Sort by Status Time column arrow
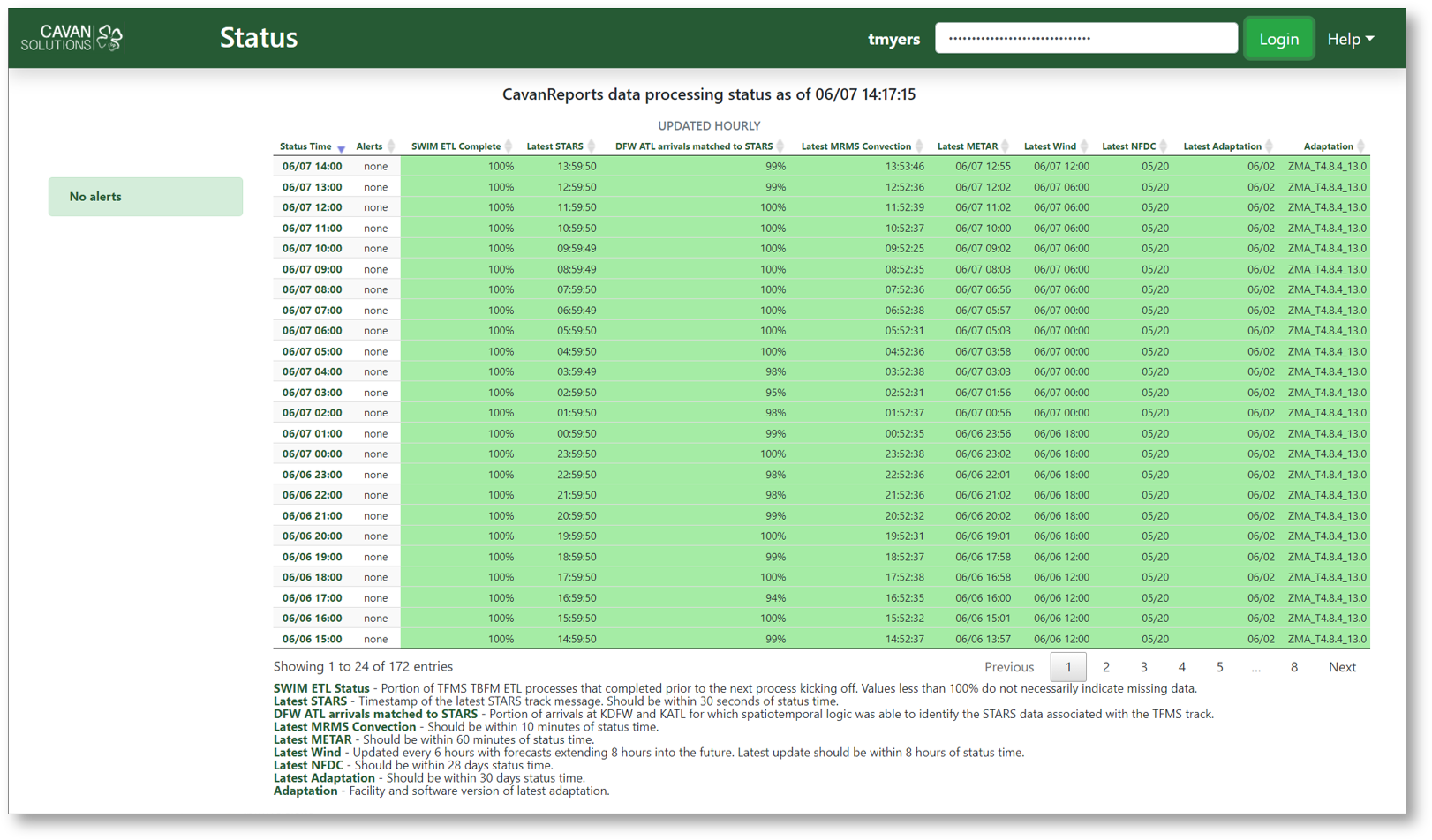Screen dimensions: 1432x840 [x=341, y=147]
